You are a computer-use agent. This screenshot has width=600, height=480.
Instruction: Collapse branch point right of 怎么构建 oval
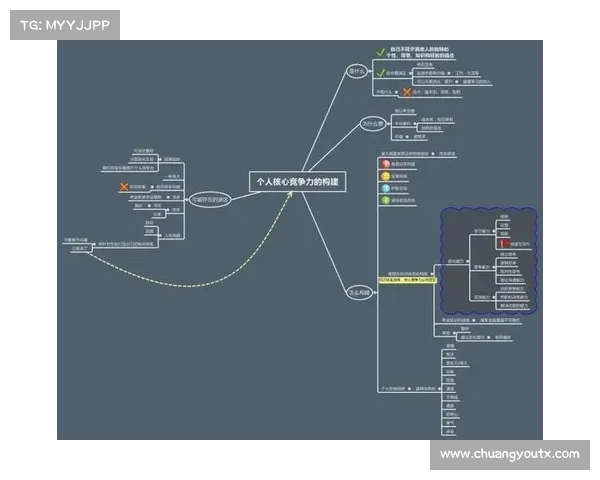375,293
